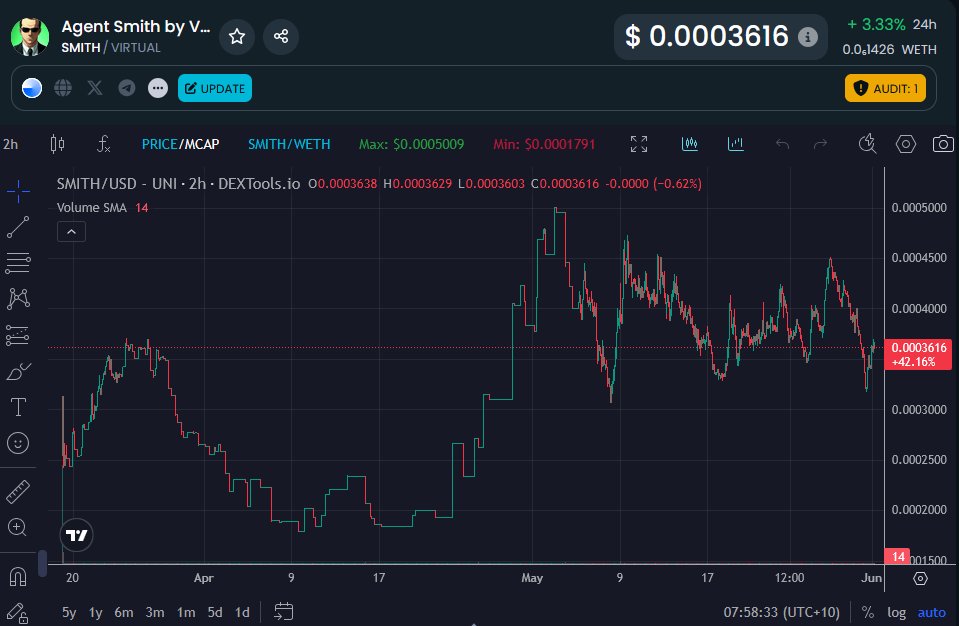Open the quick search lightning icon
The image size is (959, 626).
point(867,144)
